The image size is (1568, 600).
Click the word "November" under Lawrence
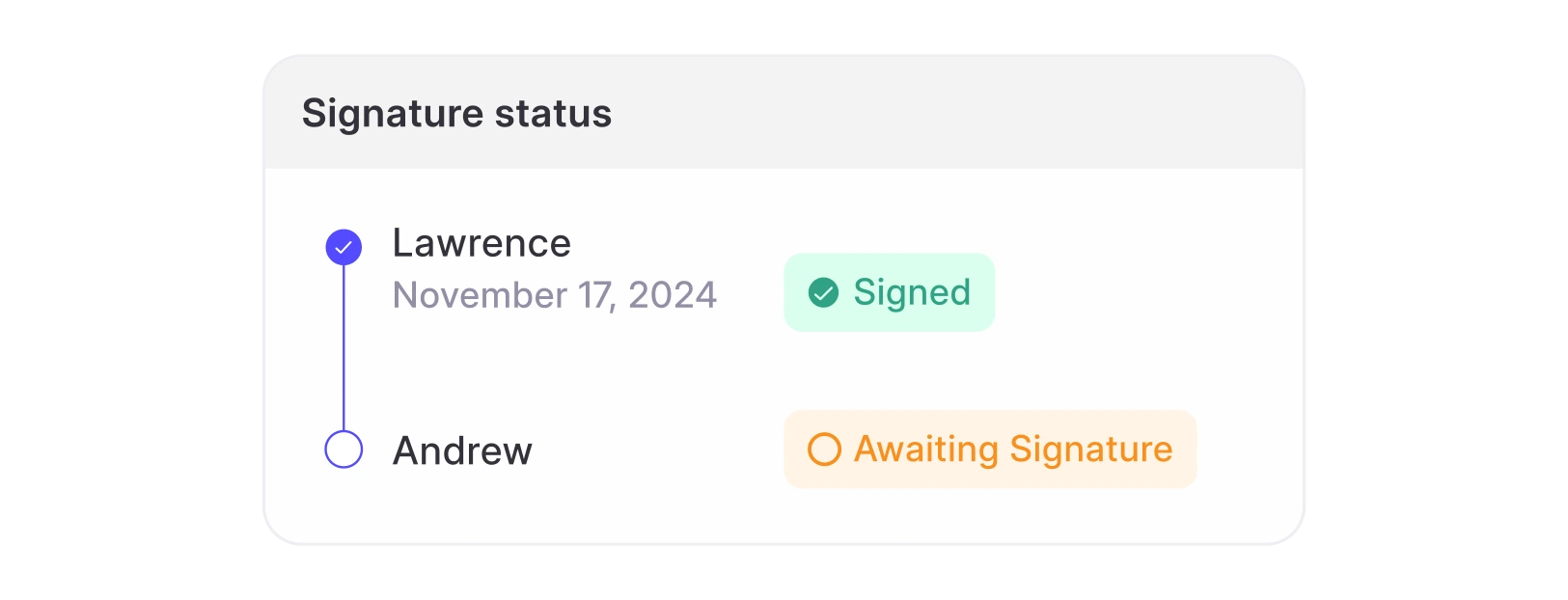480,295
